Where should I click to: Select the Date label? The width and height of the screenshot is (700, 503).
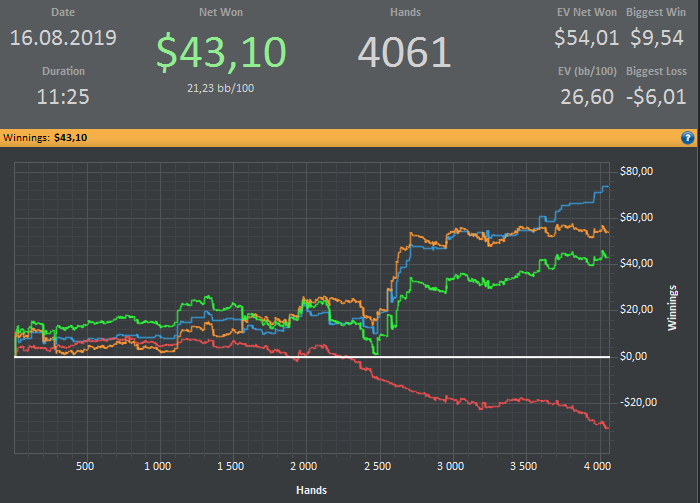(63, 12)
